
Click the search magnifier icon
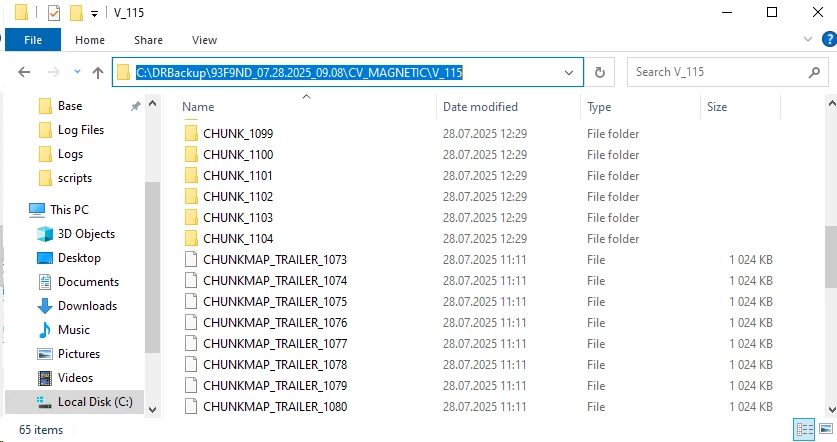click(814, 72)
